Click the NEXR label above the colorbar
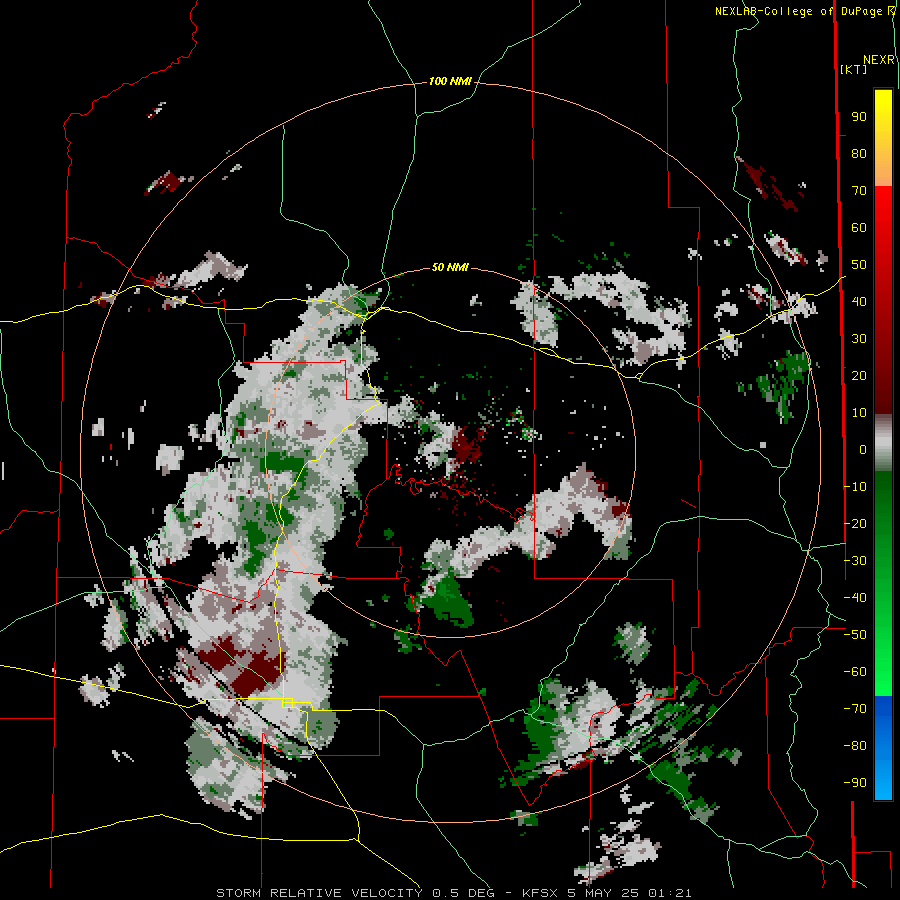Image resolution: width=900 pixels, height=900 pixels. pos(879,60)
